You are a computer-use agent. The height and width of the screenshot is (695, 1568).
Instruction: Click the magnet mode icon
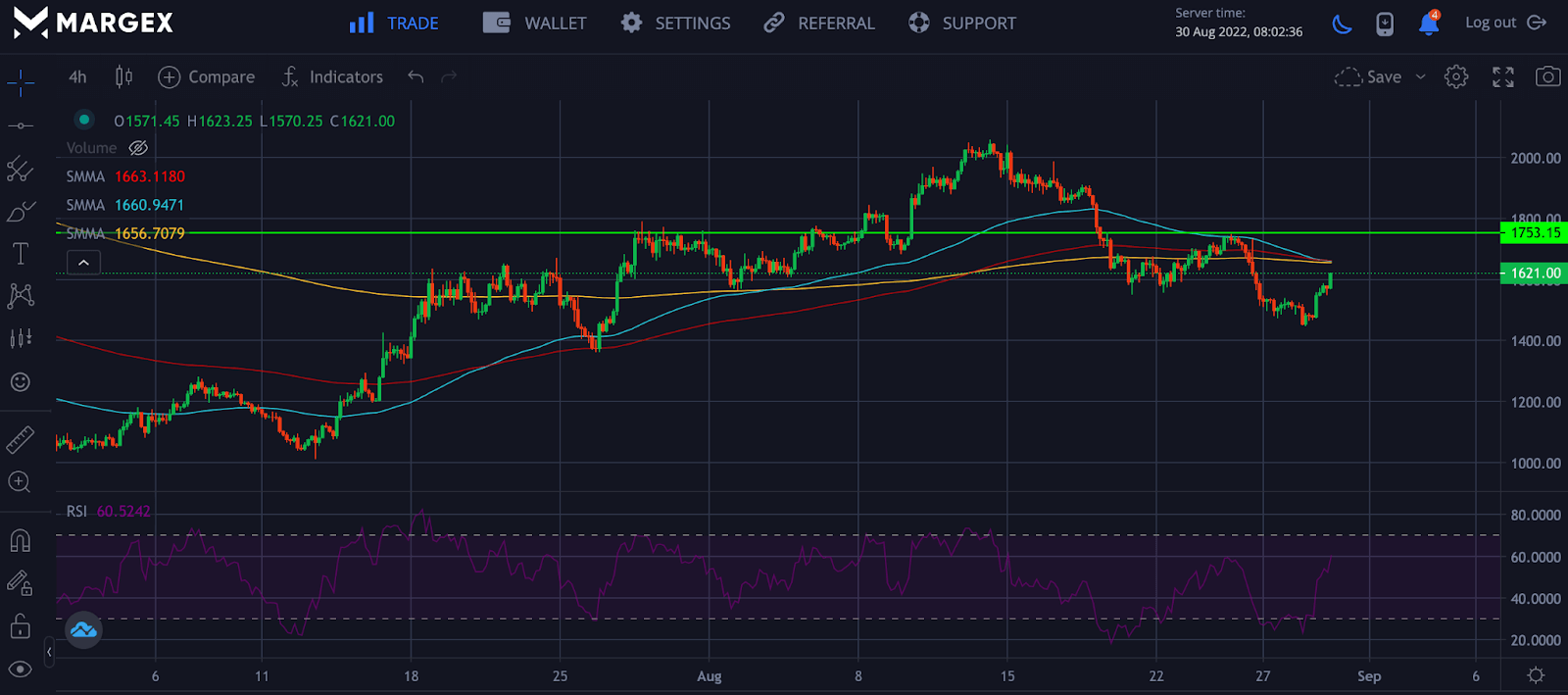pyautogui.click(x=21, y=541)
